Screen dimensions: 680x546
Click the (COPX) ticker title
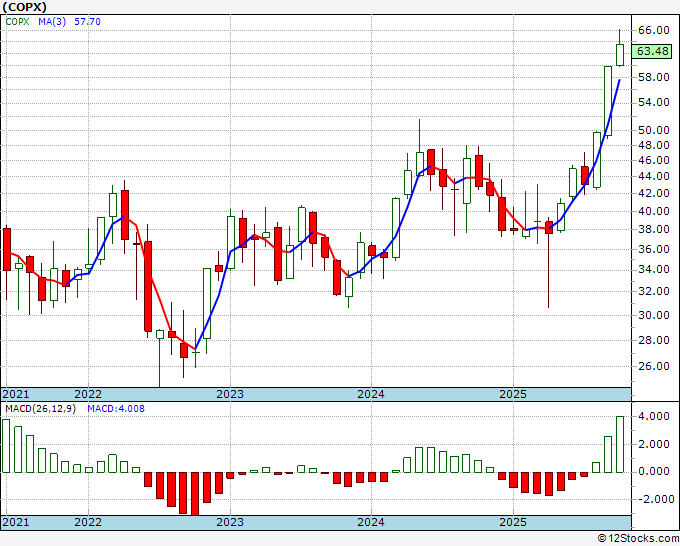point(25,6)
